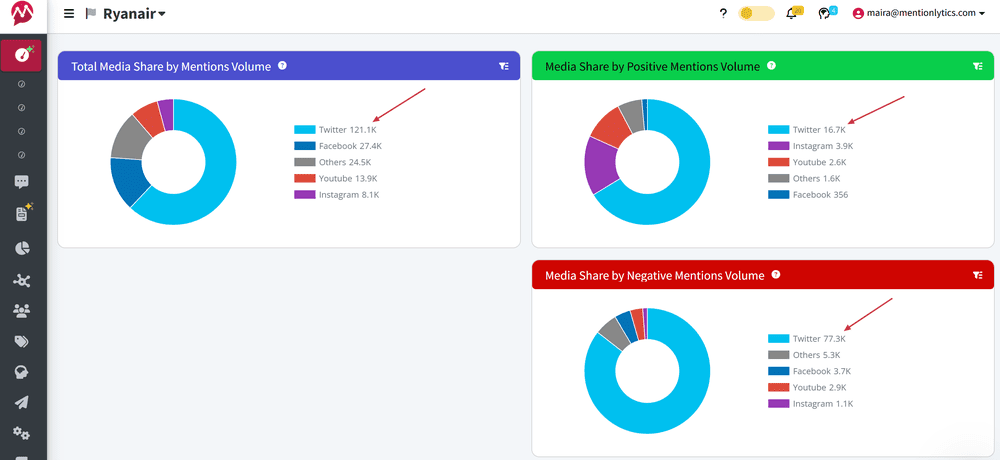Select Youtube 2.9K text in Negative legend
The height and width of the screenshot is (460, 1000).
(820, 387)
